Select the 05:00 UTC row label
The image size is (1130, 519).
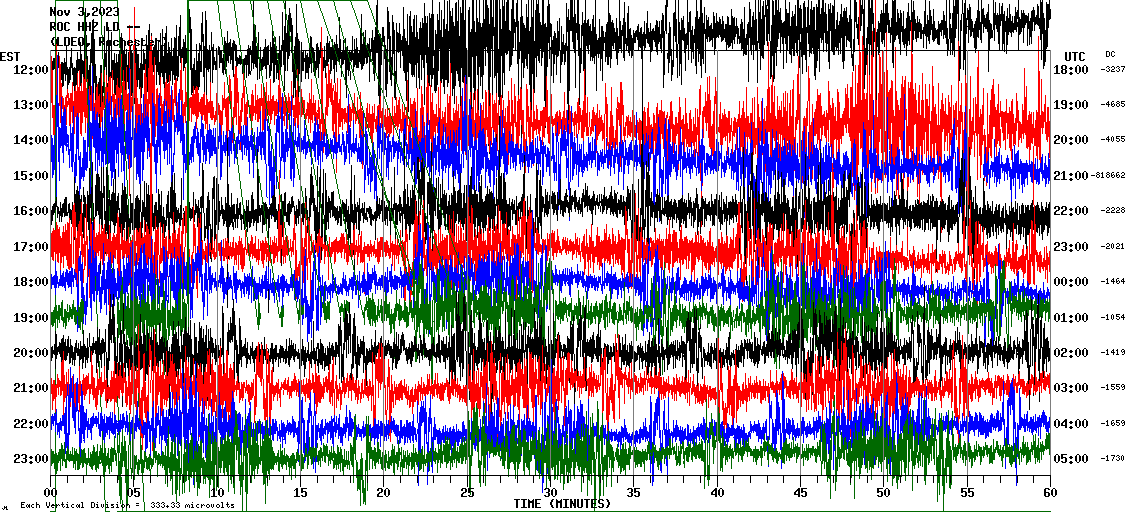pos(1070,458)
